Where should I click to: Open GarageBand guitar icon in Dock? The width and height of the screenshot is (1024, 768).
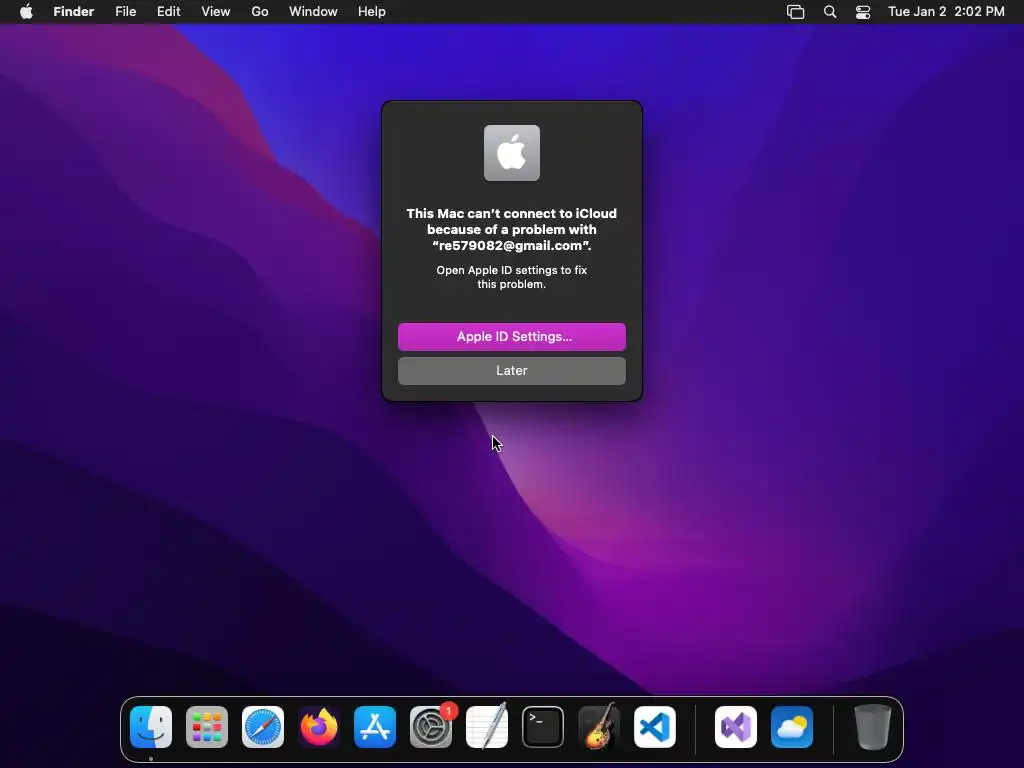click(599, 727)
